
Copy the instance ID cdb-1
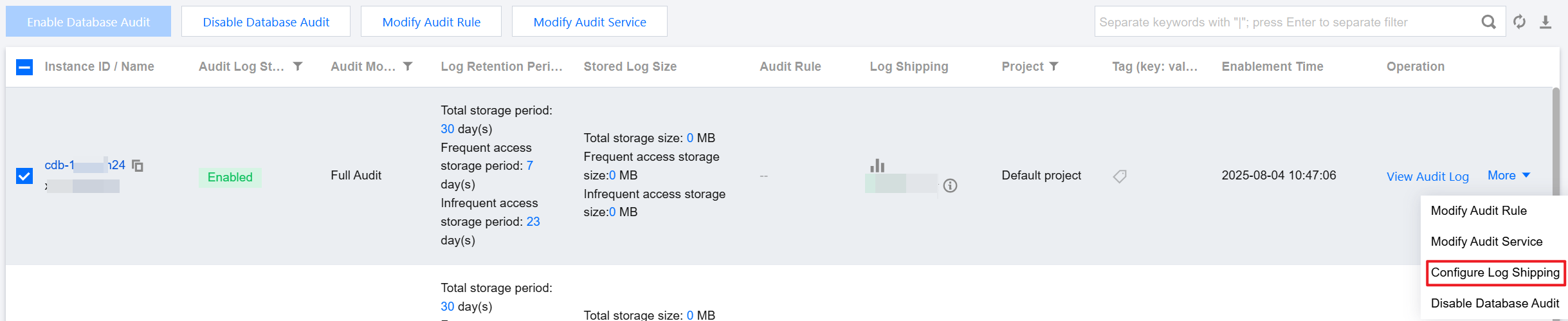[x=138, y=166]
